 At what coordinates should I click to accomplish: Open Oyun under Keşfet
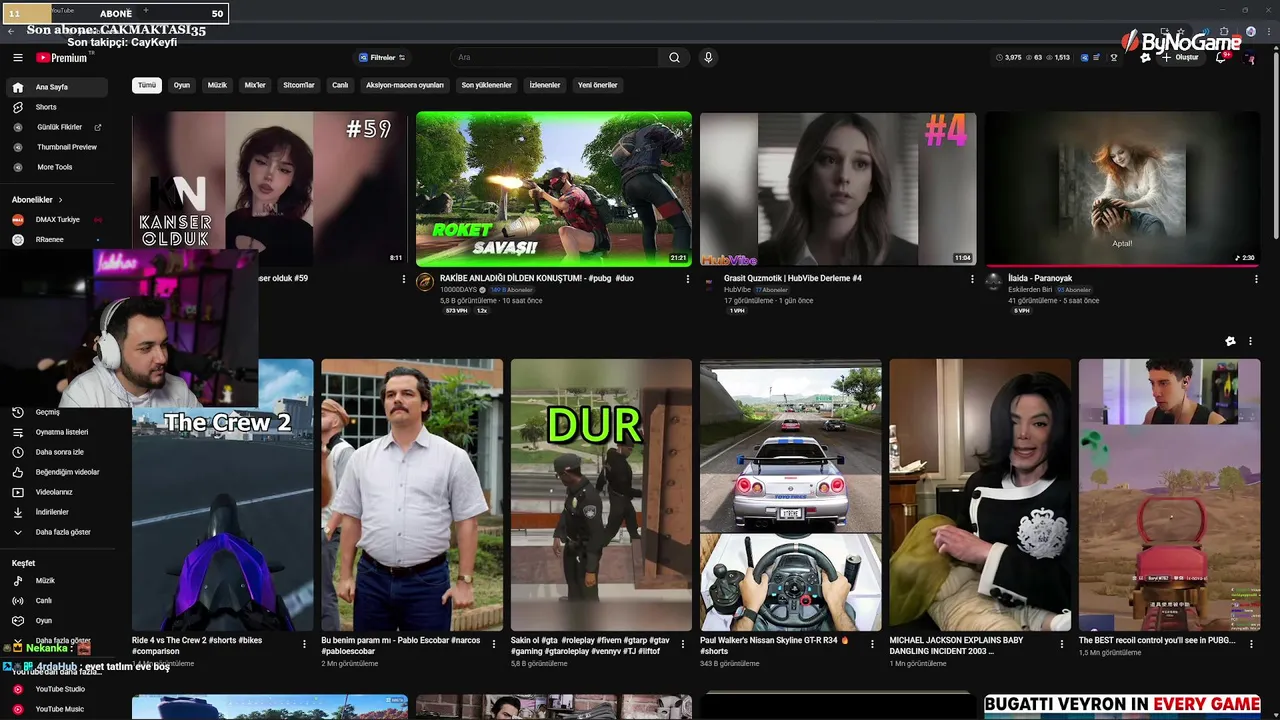click(55, 621)
